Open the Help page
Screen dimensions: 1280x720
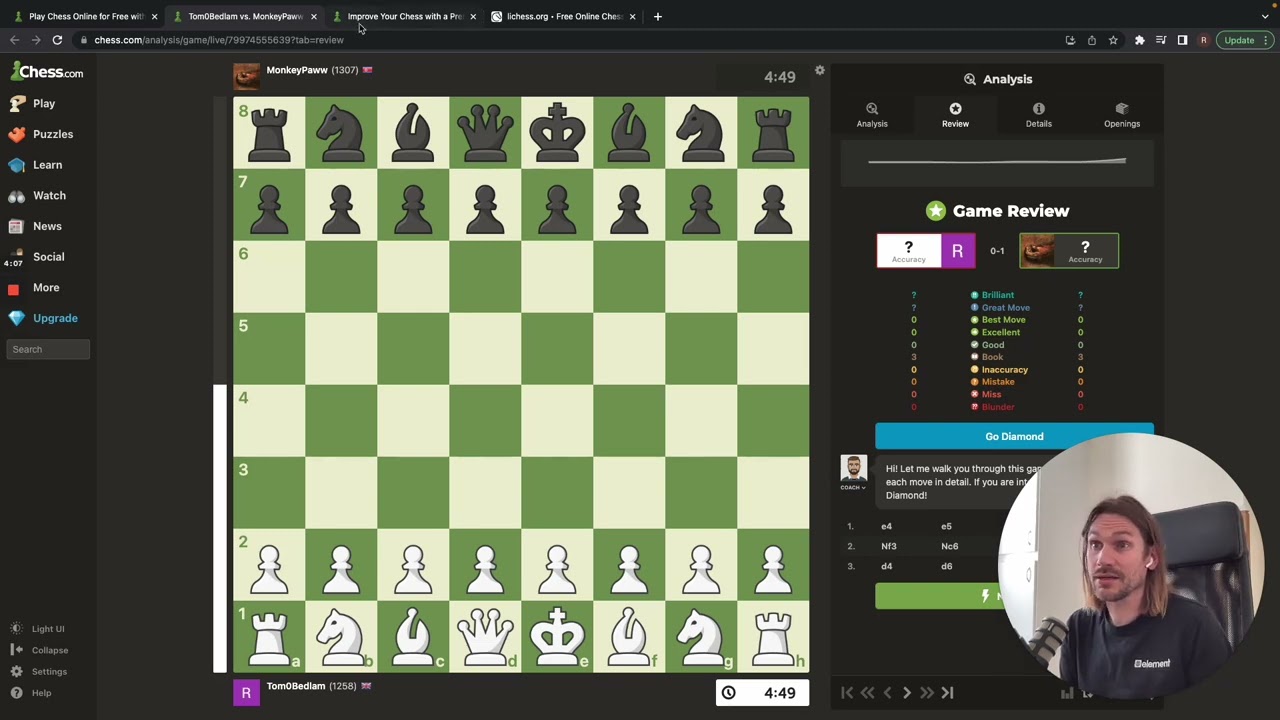(x=31, y=693)
